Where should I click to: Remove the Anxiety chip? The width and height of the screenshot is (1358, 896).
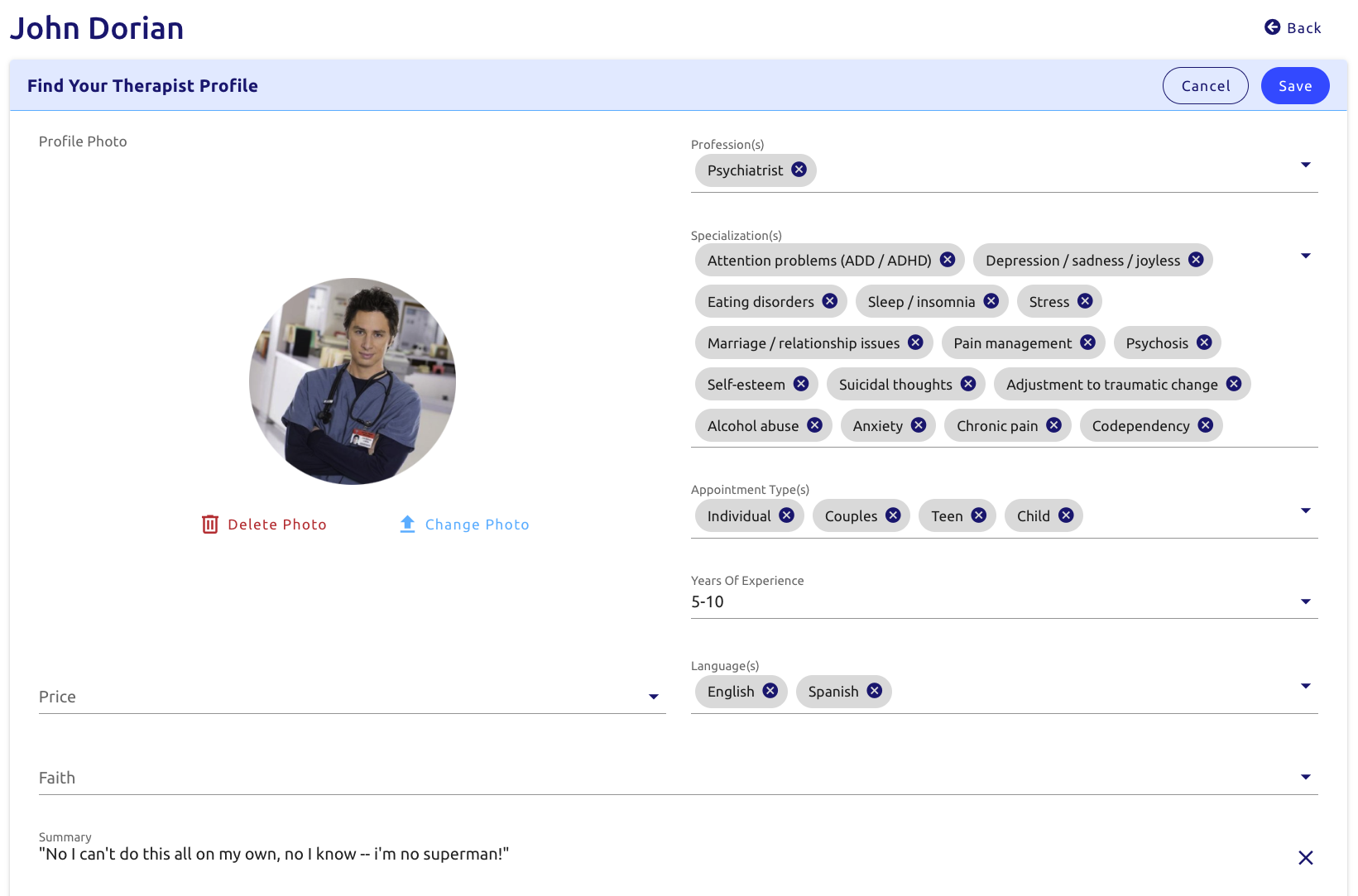point(919,425)
